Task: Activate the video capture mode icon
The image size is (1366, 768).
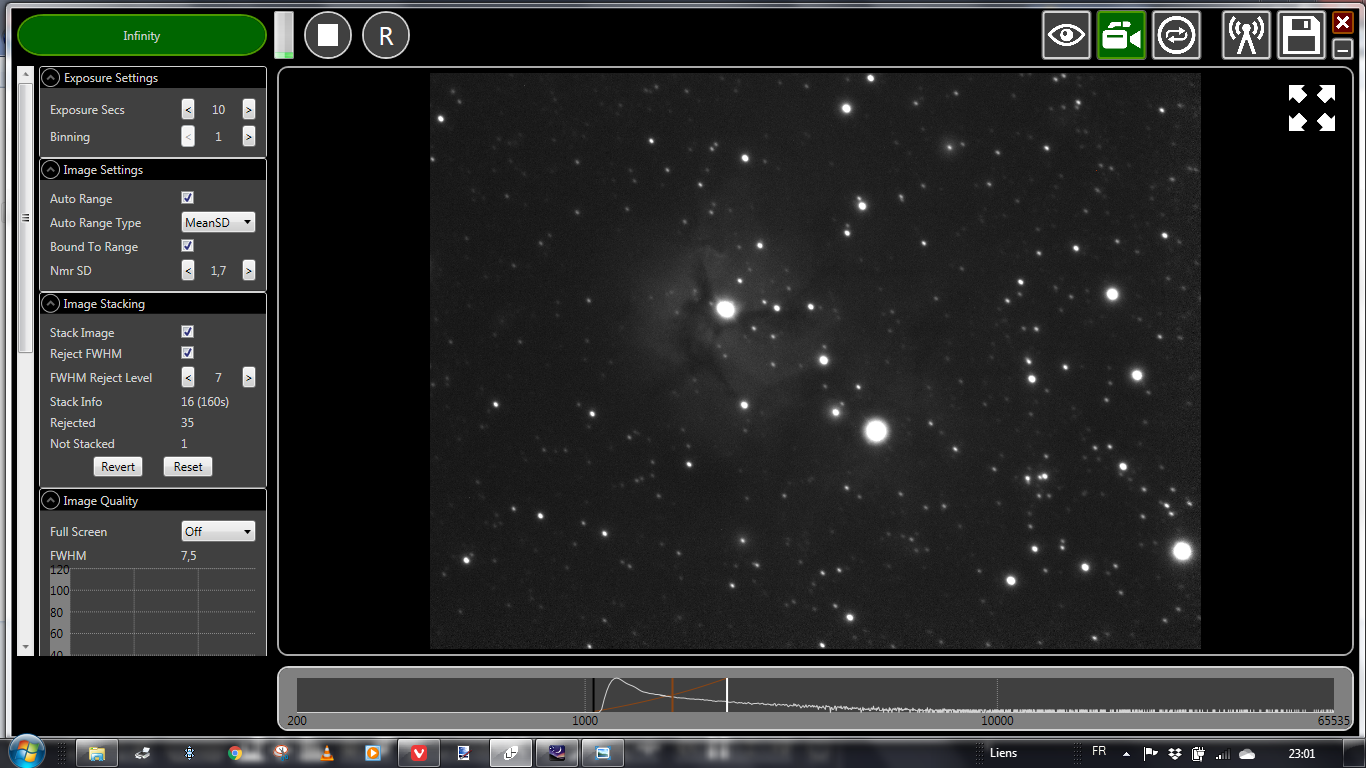Action: coord(1121,34)
